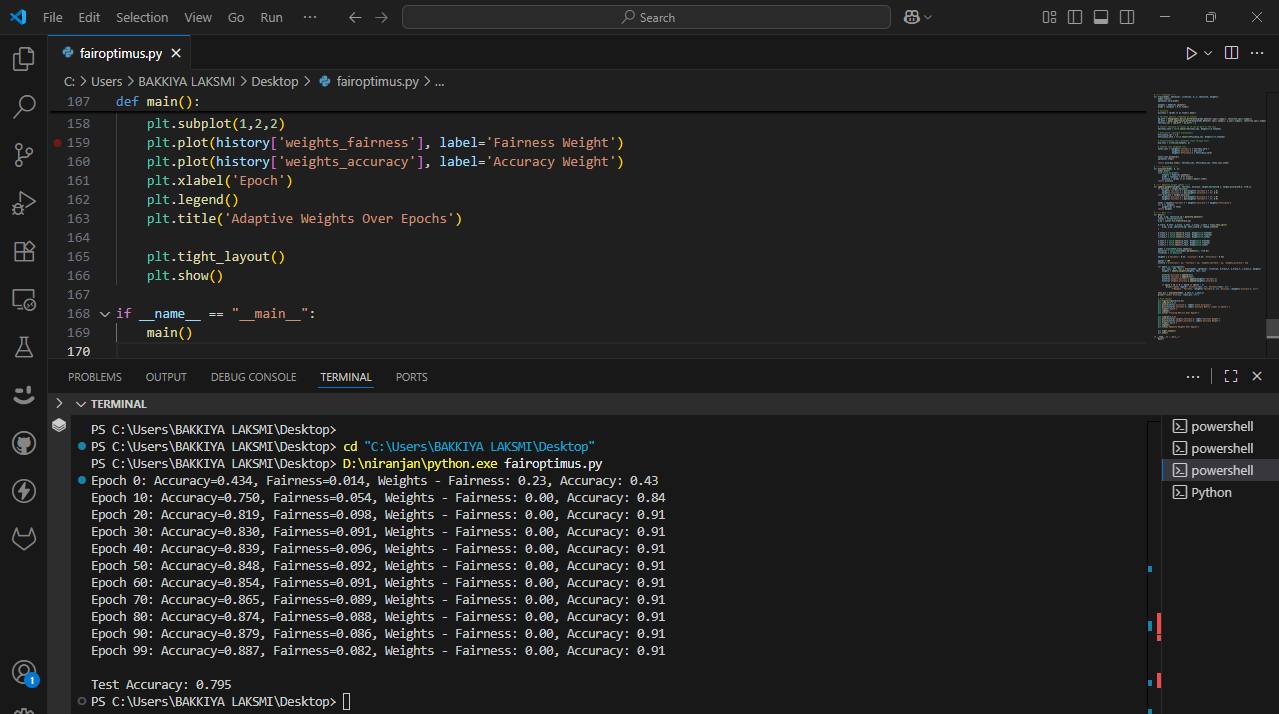The image size is (1279, 714).
Task: Toggle the primary side bar layout button
Action: (1075, 17)
